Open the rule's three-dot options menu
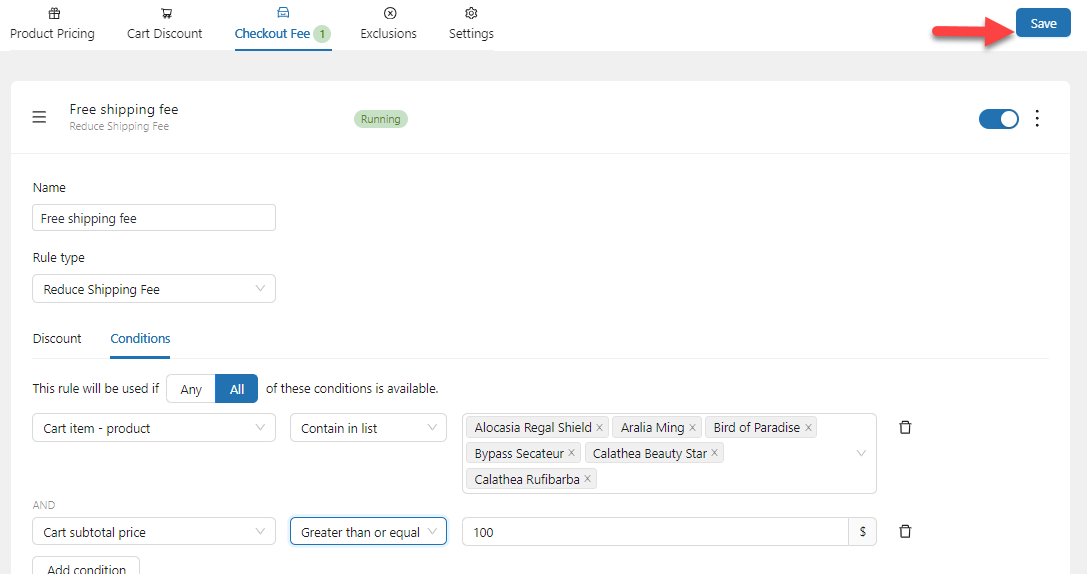Image resolution: width=1087 pixels, height=574 pixels. coord(1037,119)
